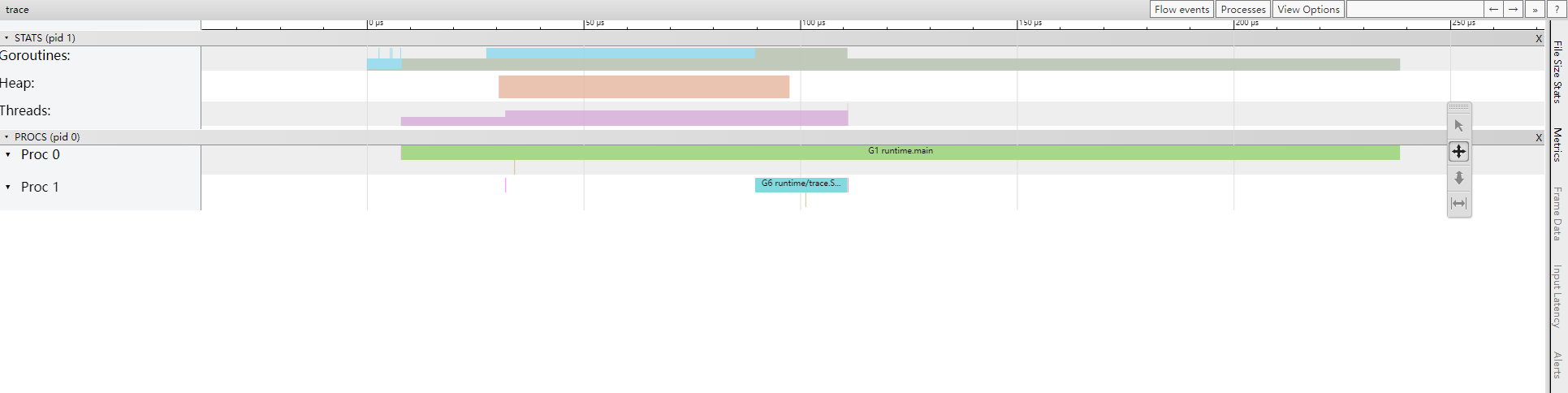Select the arrow selection tool
The width and height of the screenshot is (1568, 393).
point(1458,126)
